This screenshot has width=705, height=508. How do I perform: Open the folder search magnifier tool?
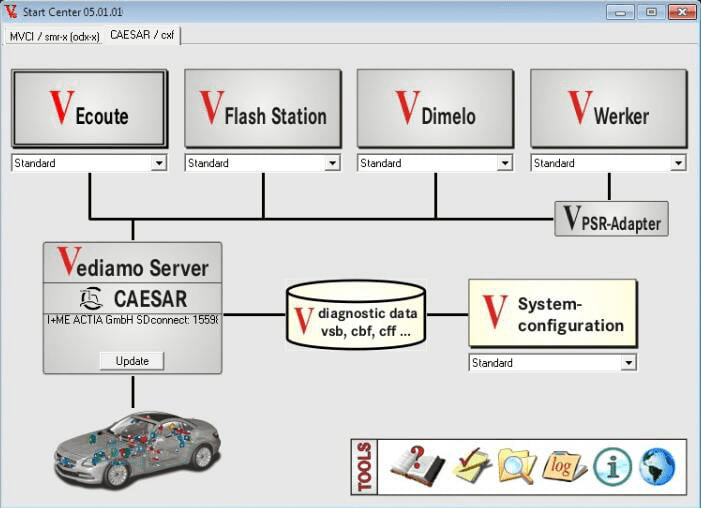[x=517, y=466]
